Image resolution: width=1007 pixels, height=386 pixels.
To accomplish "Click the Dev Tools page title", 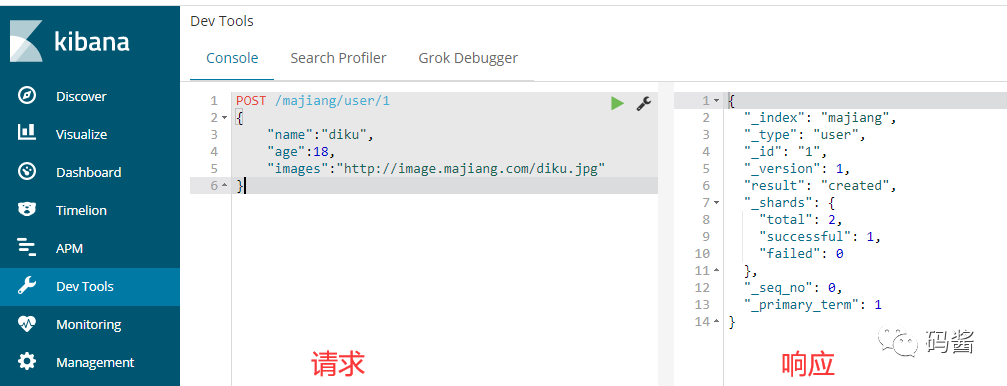I will (222, 21).
